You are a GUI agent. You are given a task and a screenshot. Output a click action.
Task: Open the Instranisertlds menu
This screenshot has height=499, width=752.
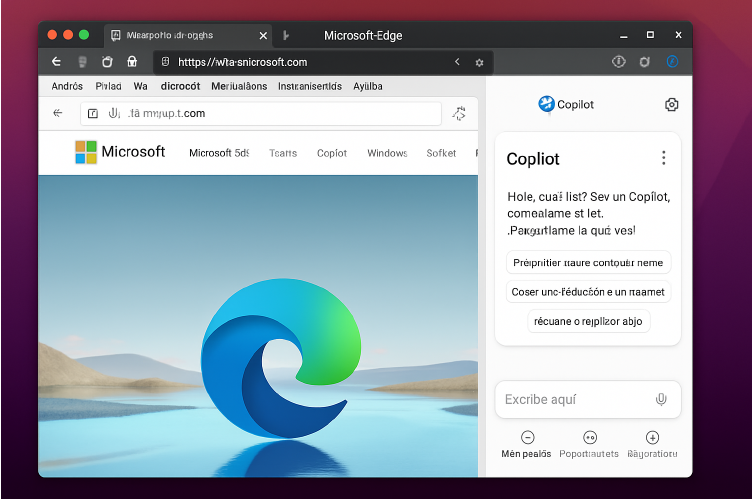click(x=310, y=86)
